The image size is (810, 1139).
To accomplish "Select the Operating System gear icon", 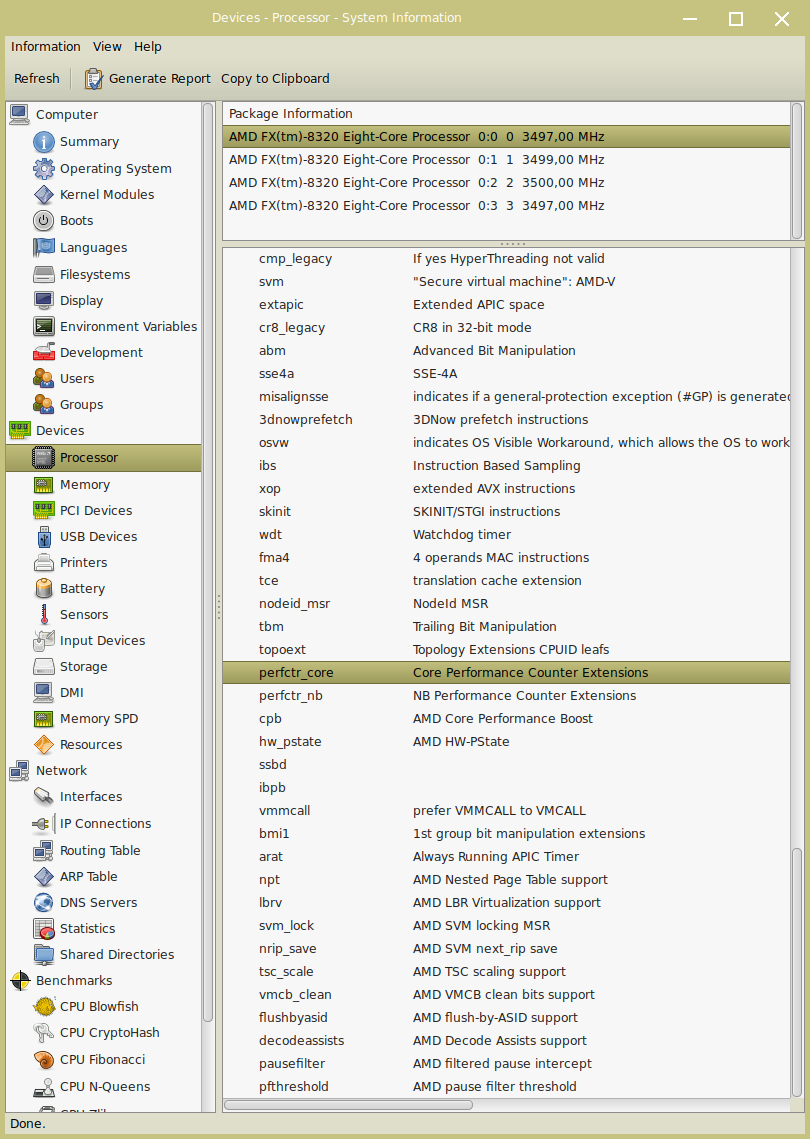I will [x=44, y=169].
